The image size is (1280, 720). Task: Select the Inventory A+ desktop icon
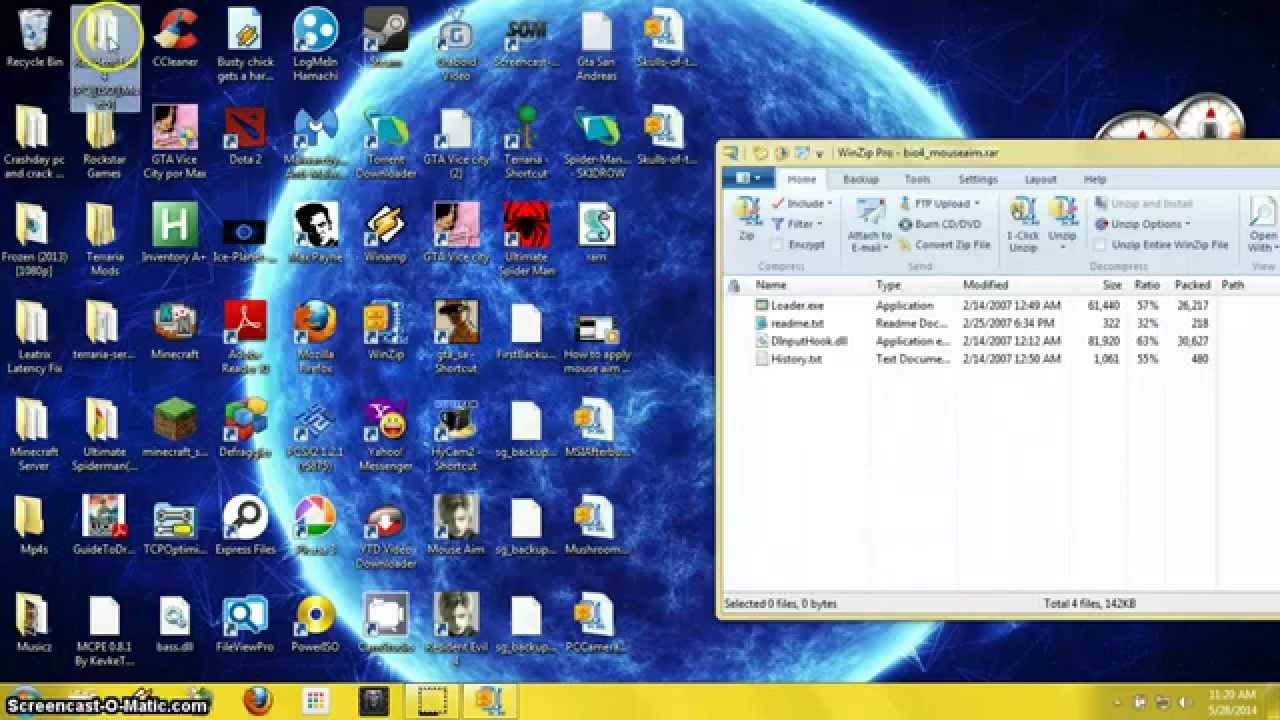pos(175,234)
